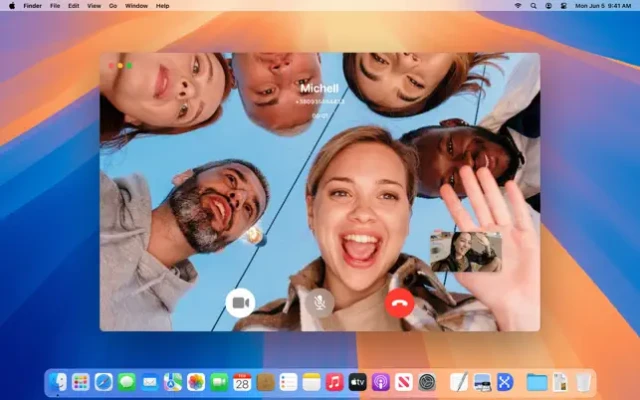Open Notes from the Dock

click(311, 382)
